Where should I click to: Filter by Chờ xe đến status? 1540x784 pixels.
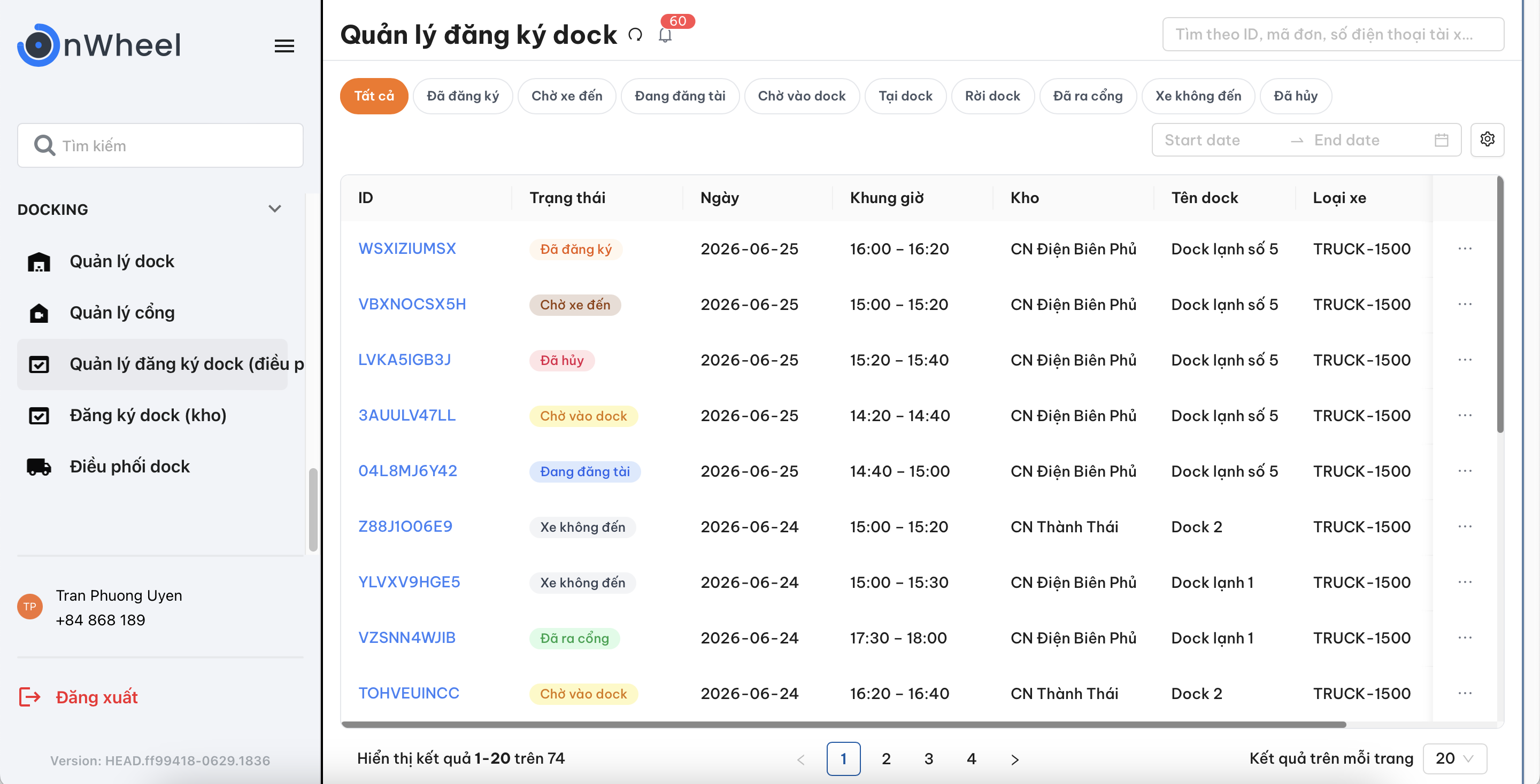566,96
